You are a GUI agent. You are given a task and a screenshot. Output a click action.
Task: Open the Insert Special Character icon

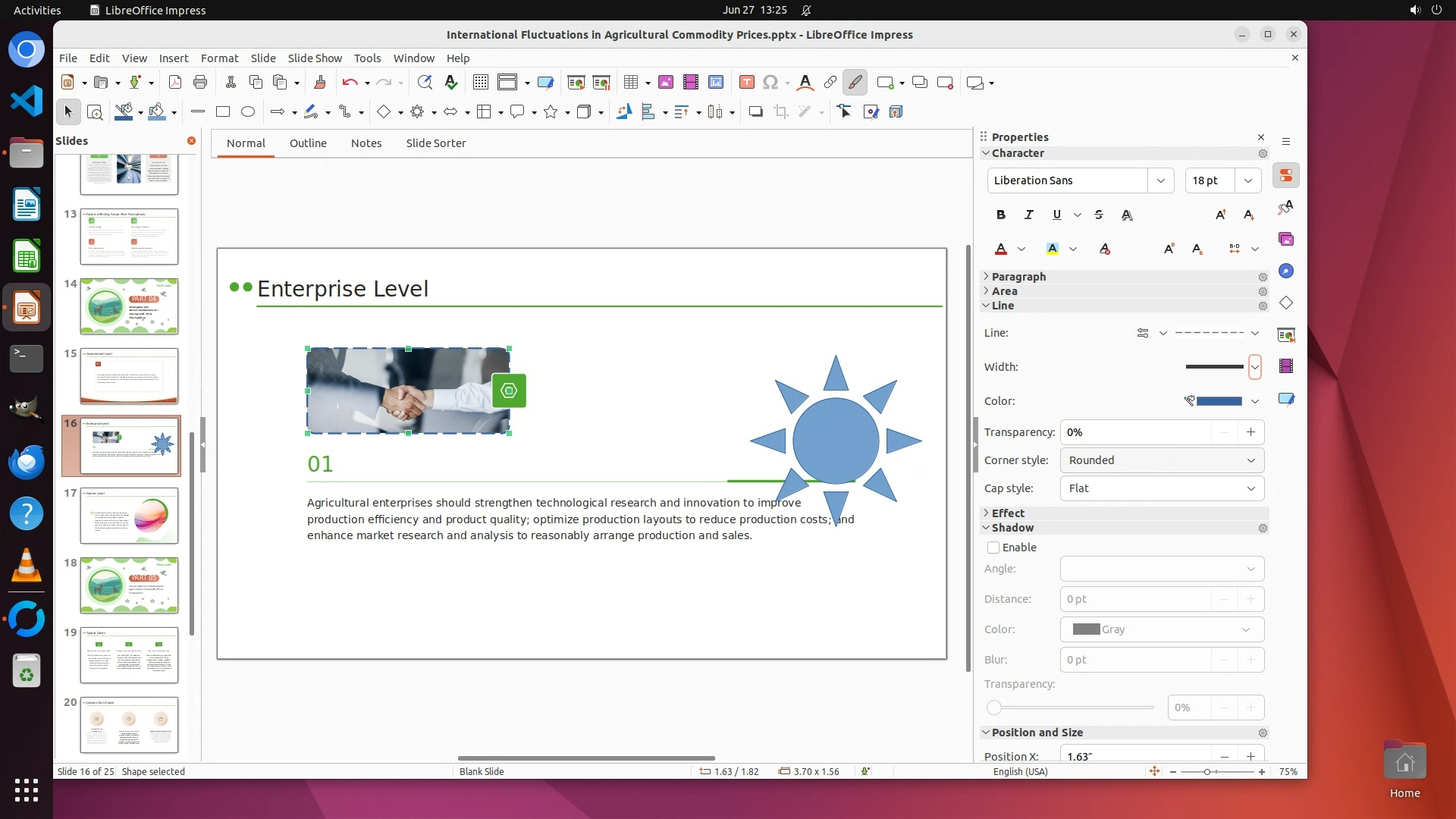(x=770, y=83)
